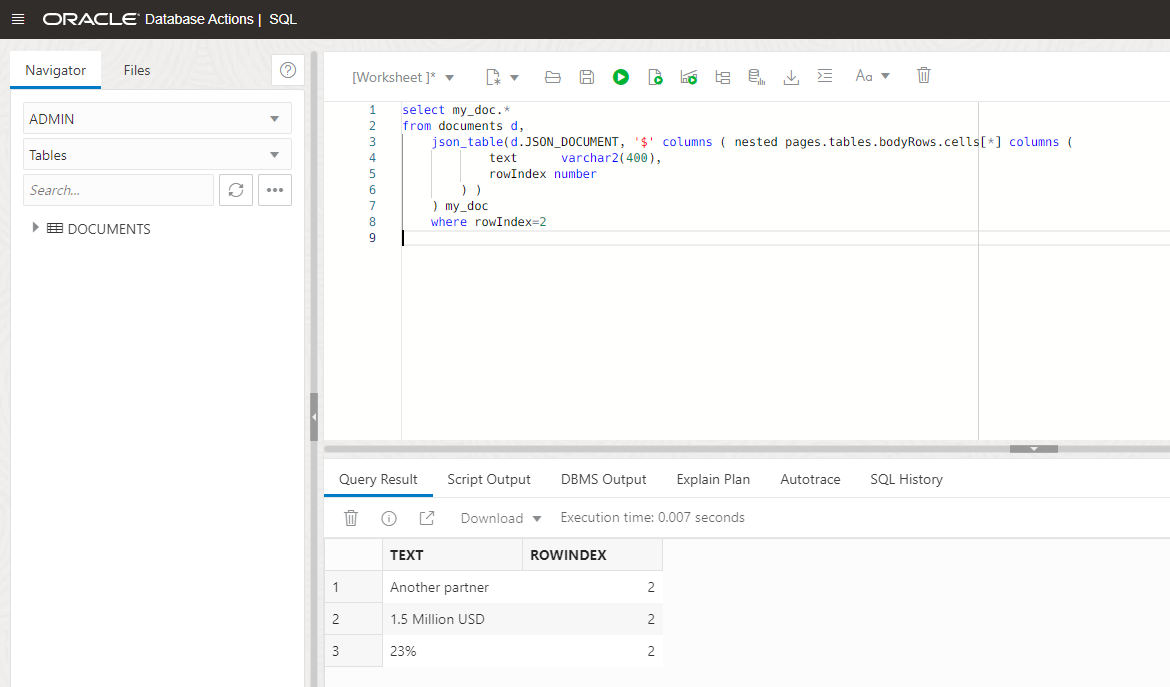The image size is (1170, 687).
Task: Clear the worksheet using the trash icon
Action: point(923,75)
